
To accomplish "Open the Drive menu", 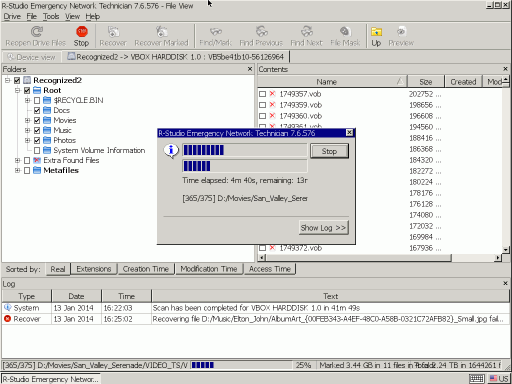I will pos(12,16).
